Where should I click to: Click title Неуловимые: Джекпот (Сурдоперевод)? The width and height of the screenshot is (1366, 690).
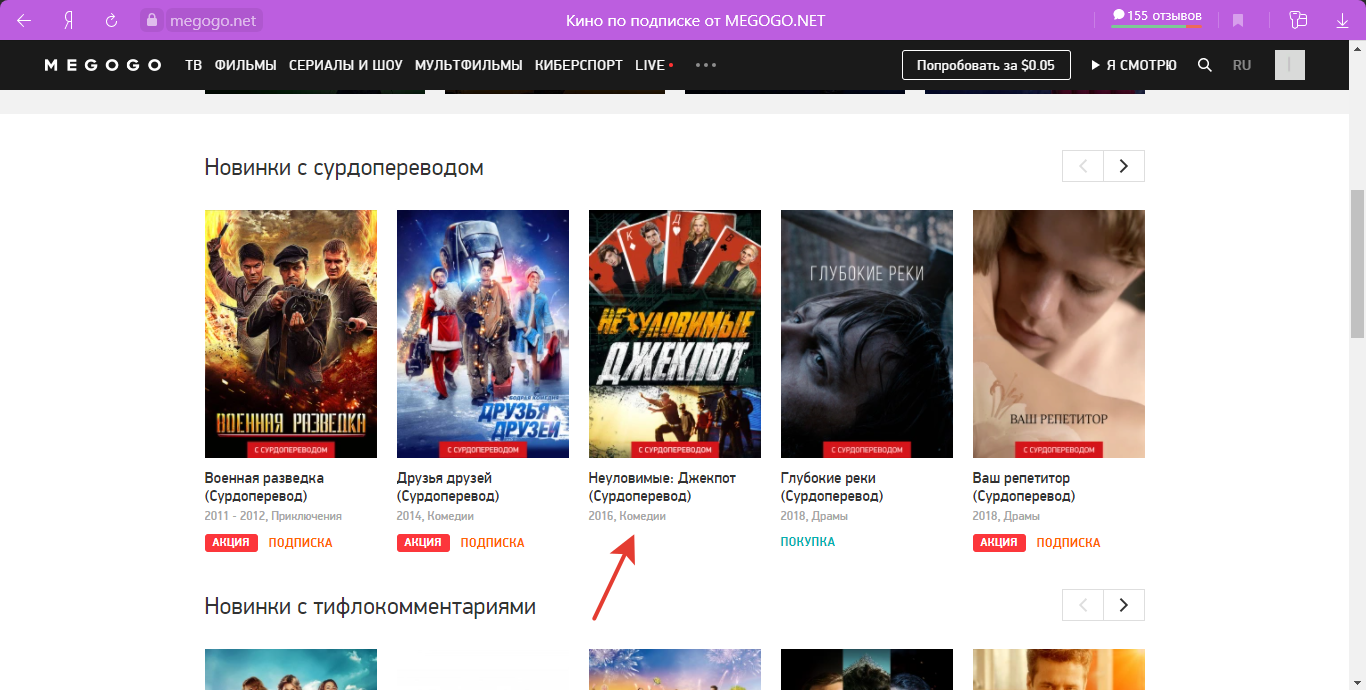(x=662, y=487)
